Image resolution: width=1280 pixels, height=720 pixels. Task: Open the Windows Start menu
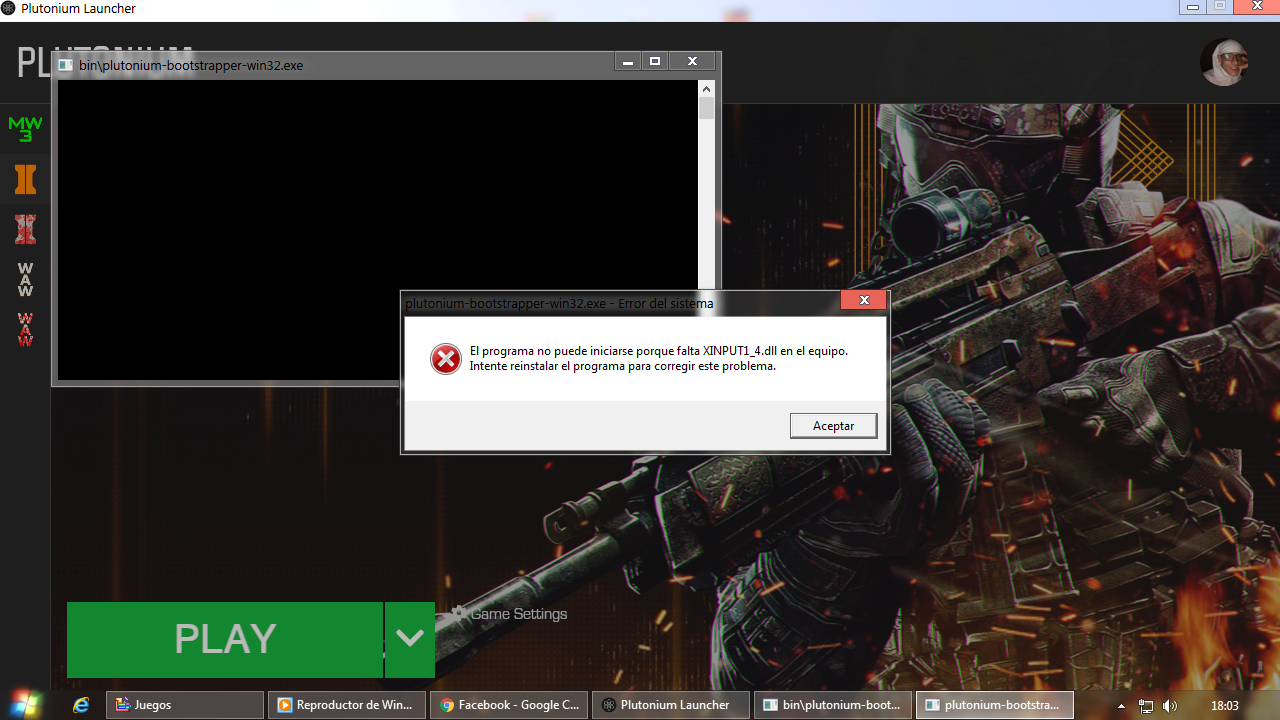point(27,704)
